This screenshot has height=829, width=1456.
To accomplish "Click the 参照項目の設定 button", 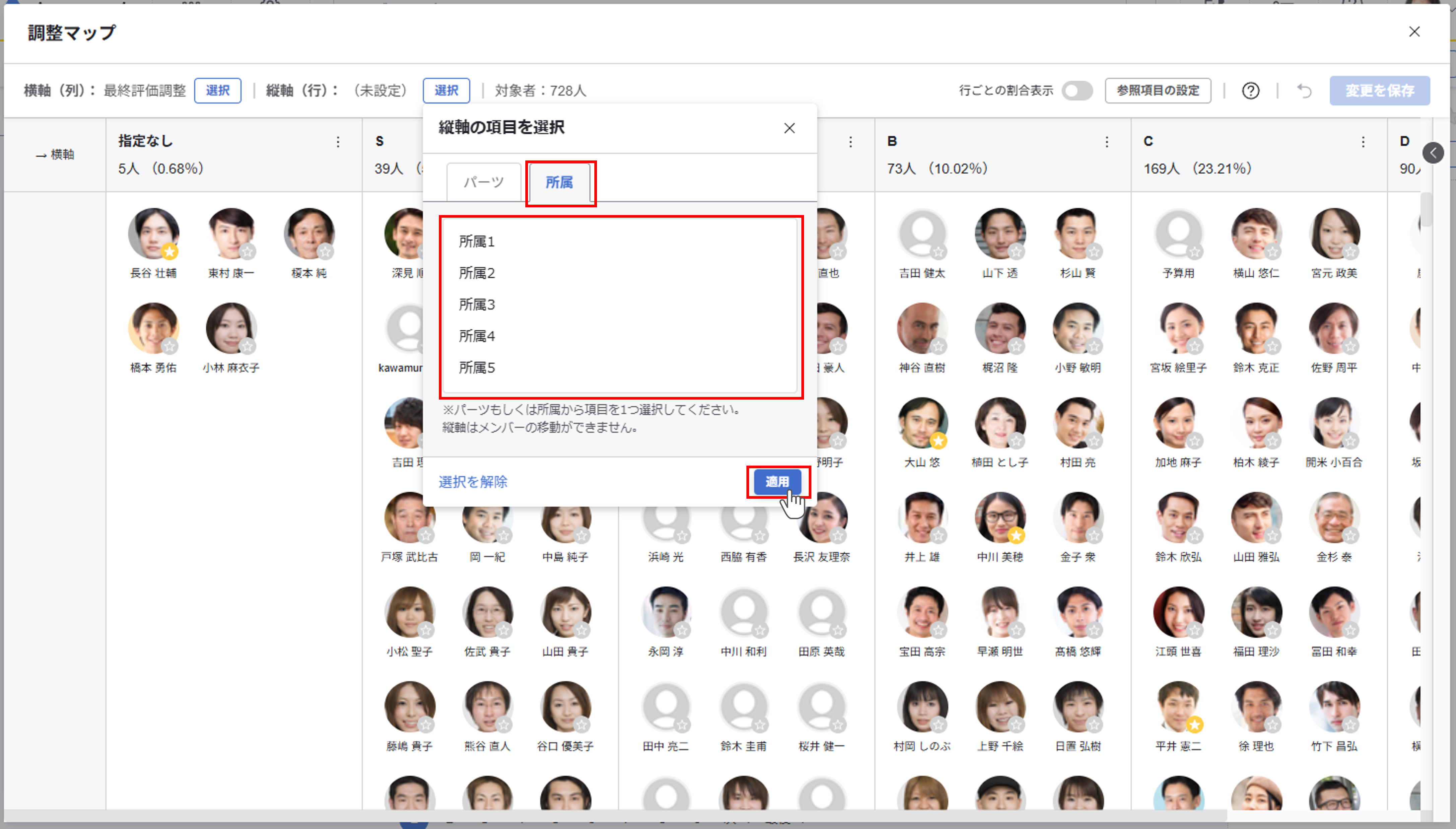I will 1157,90.
